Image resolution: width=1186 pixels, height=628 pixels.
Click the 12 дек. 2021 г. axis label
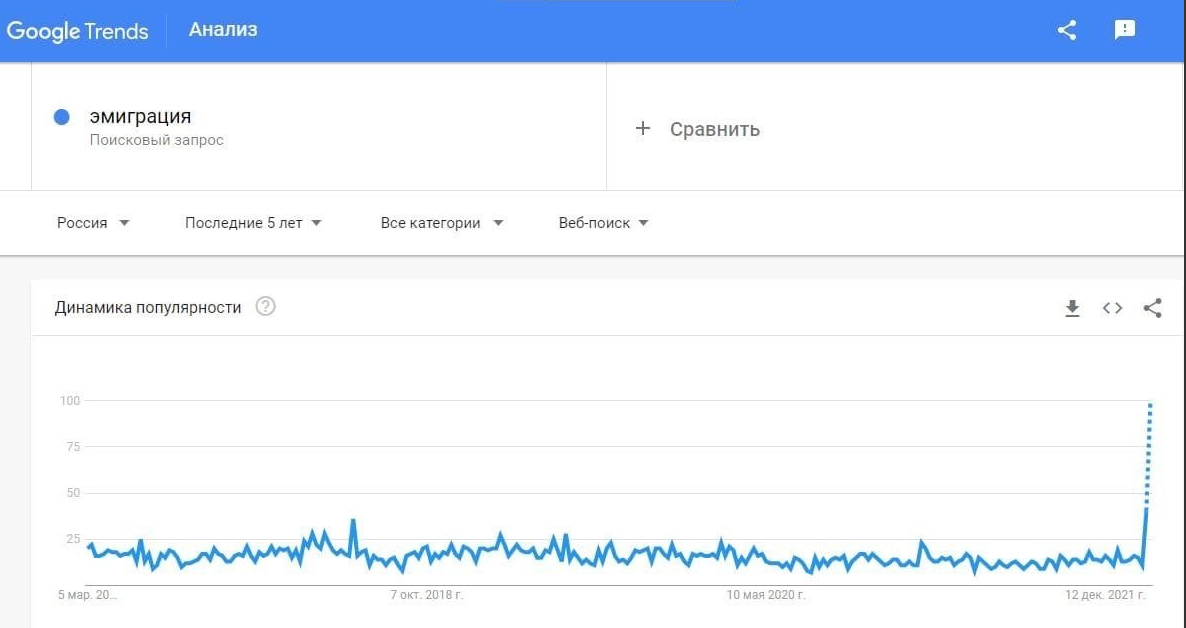(x=1104, y=595)
